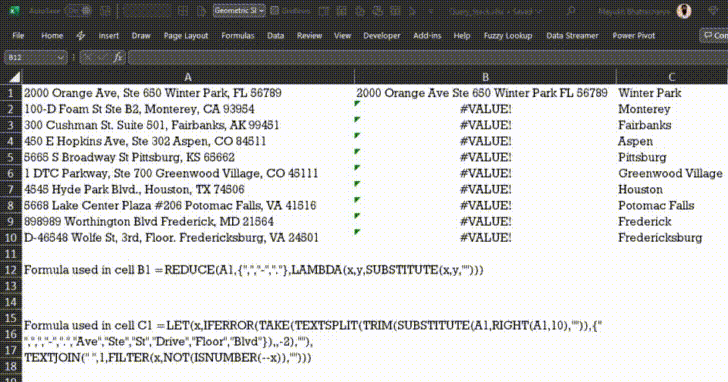The image size is (728, 382).
Task: Select cell 'Fairbanks' in column C
Action: pyautogui.click(x=672, y=125)
